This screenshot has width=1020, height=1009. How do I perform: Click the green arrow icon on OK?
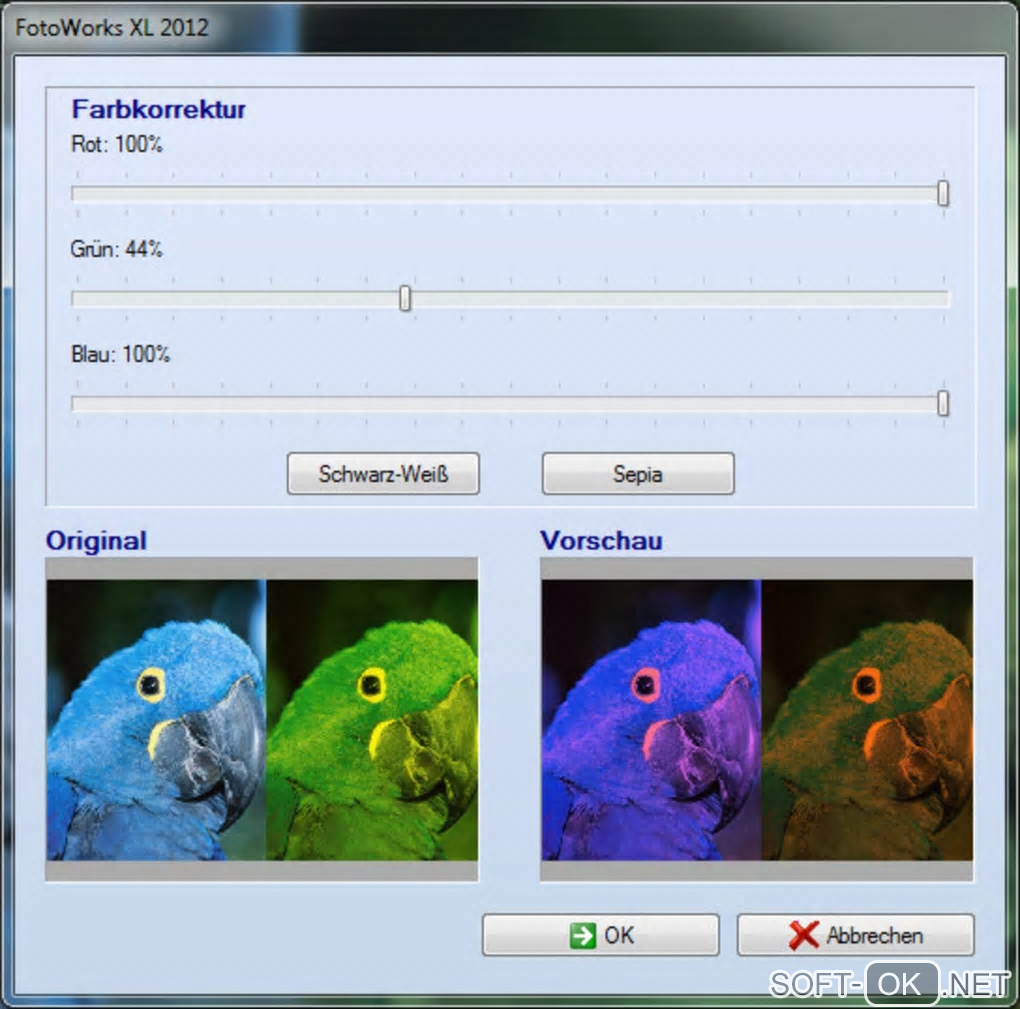(582, 935)
